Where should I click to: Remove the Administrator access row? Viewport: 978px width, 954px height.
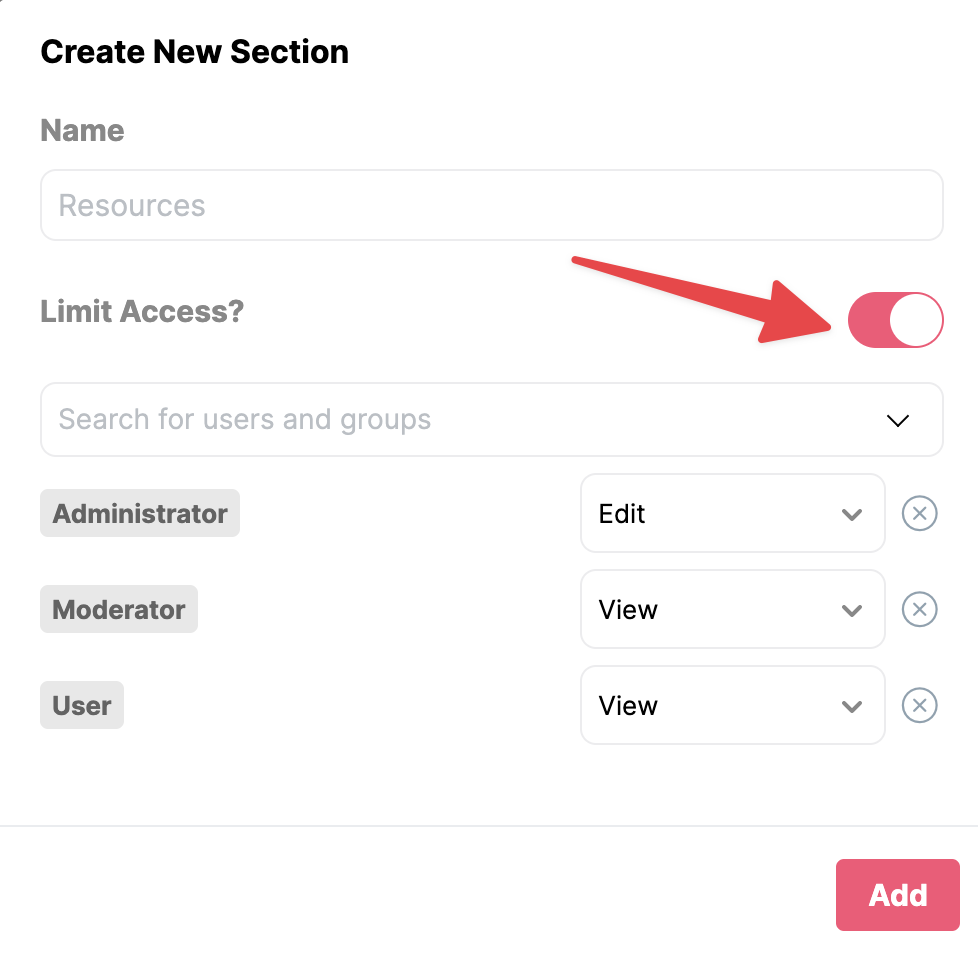[x=919, y=513]
